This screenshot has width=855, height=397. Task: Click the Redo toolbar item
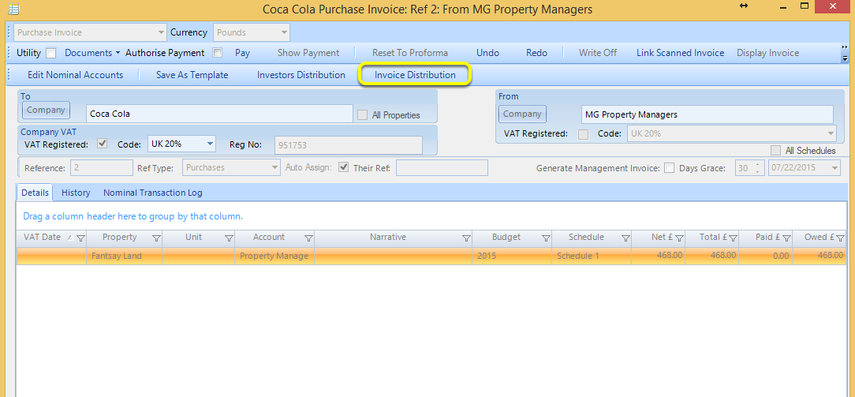[x=537, y=53]
